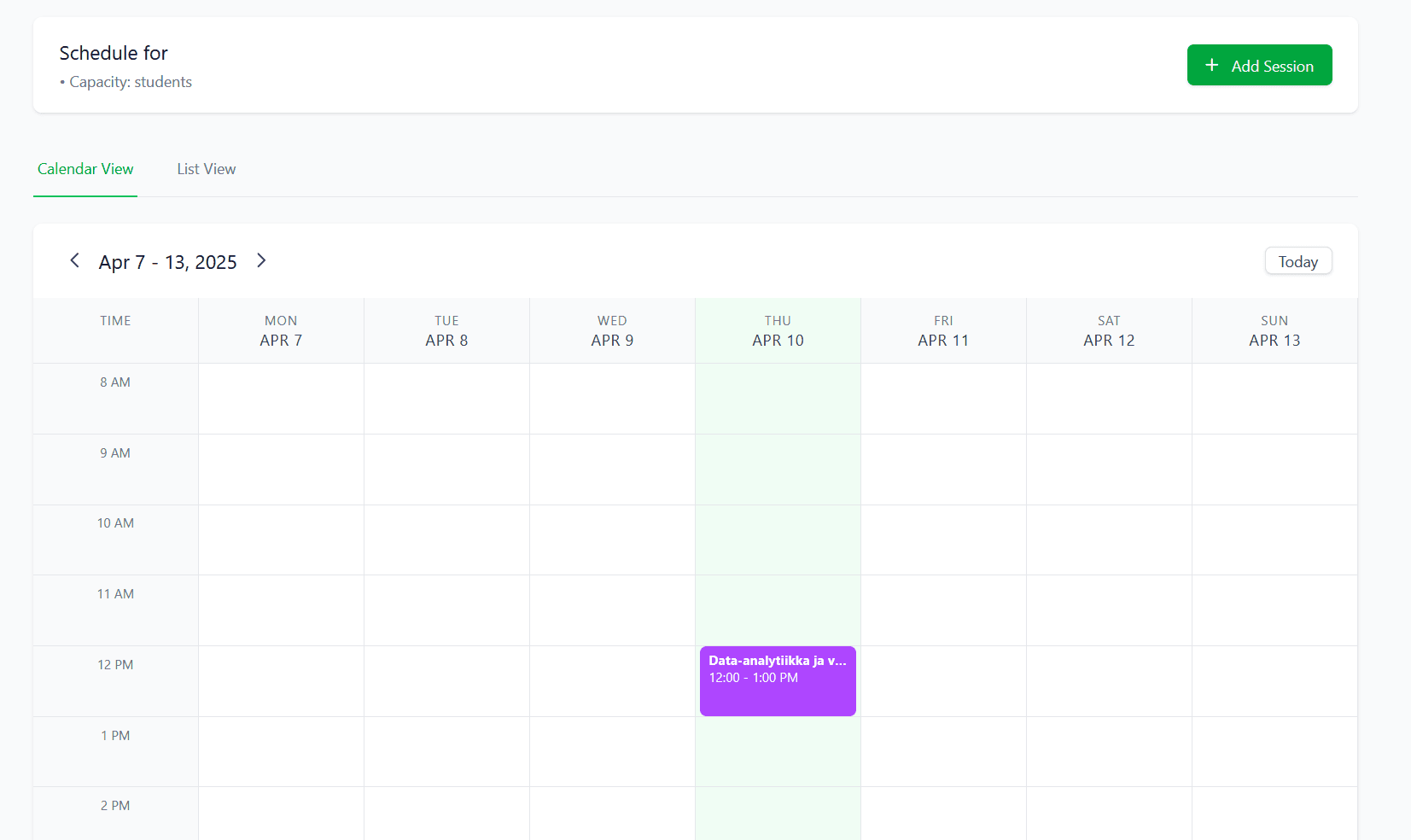This screenshot has width=1411, height=840.
Task: Open the Data-analytiikka session event
Action: [x=777, y=680]
